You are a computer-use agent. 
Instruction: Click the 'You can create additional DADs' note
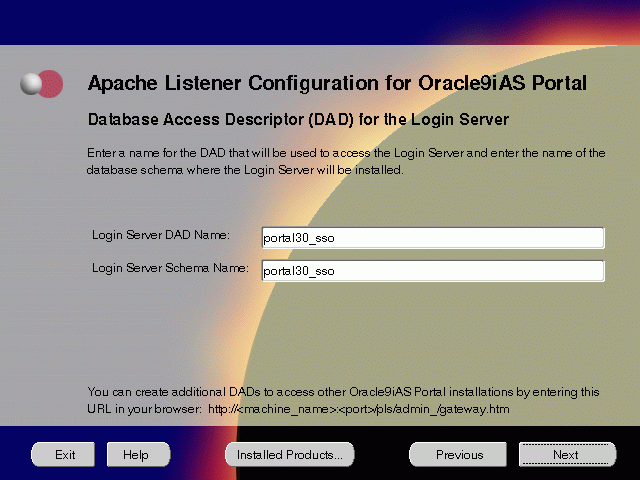(343, 400)
